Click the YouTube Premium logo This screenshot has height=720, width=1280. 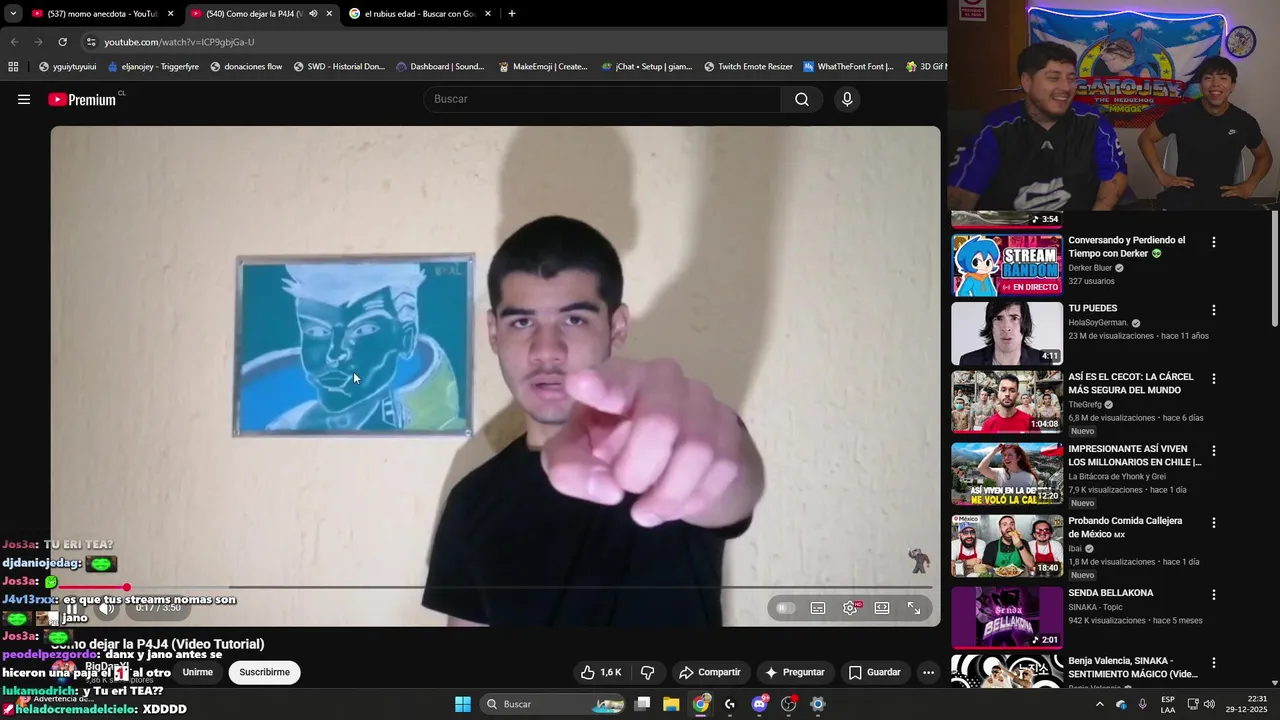84,99
